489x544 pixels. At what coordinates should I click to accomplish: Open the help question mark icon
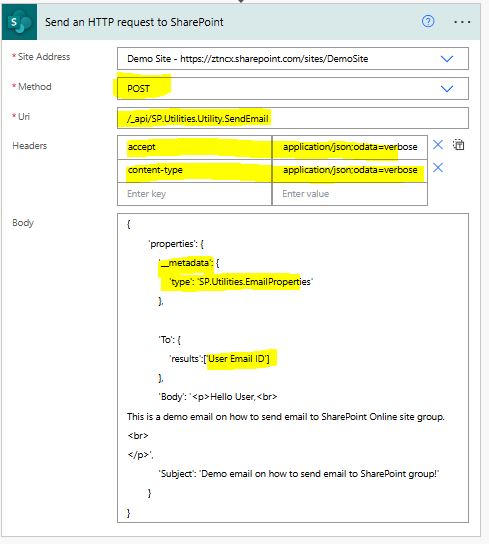(428, 22)
